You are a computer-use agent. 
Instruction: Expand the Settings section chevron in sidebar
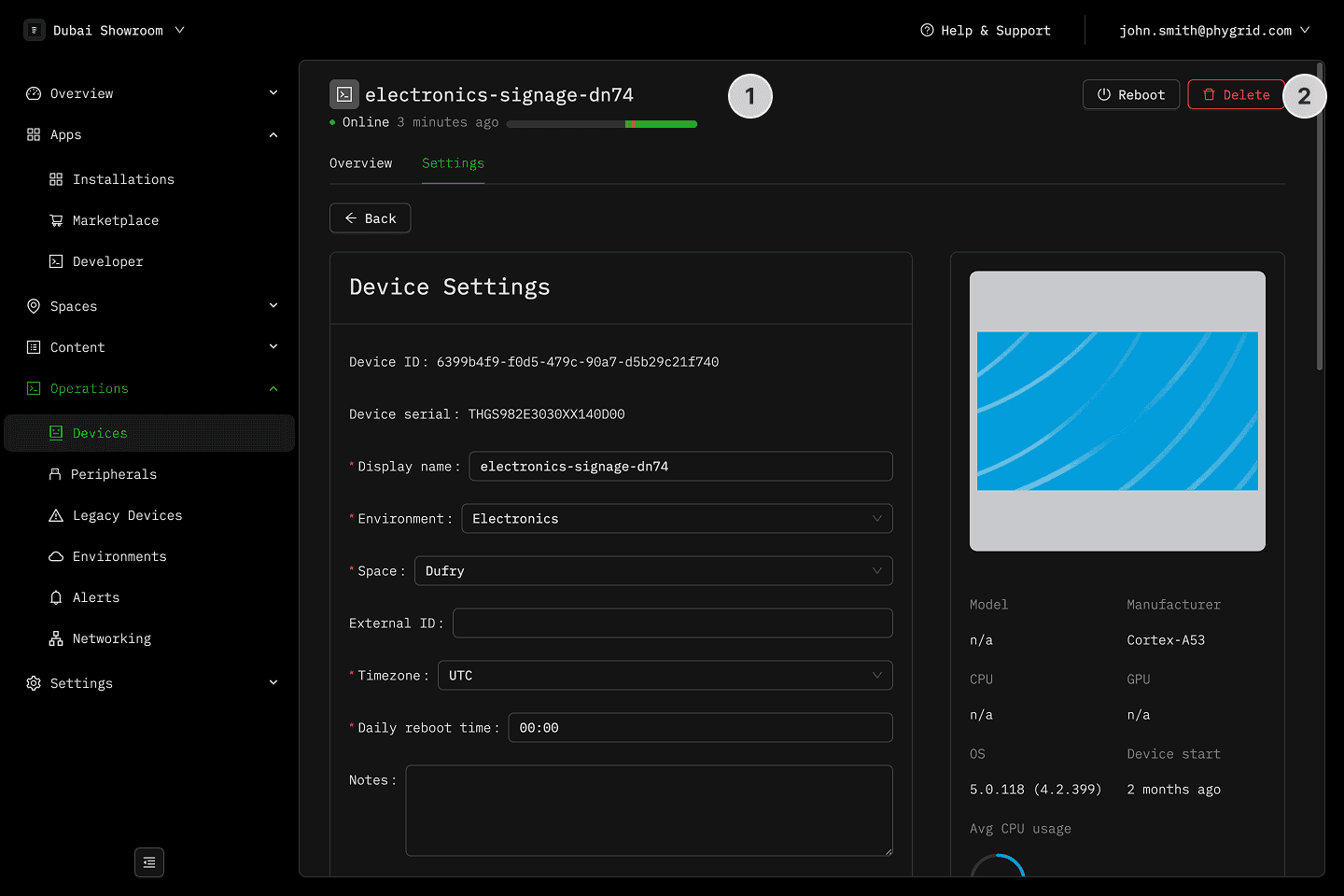[x=273, y=683]
